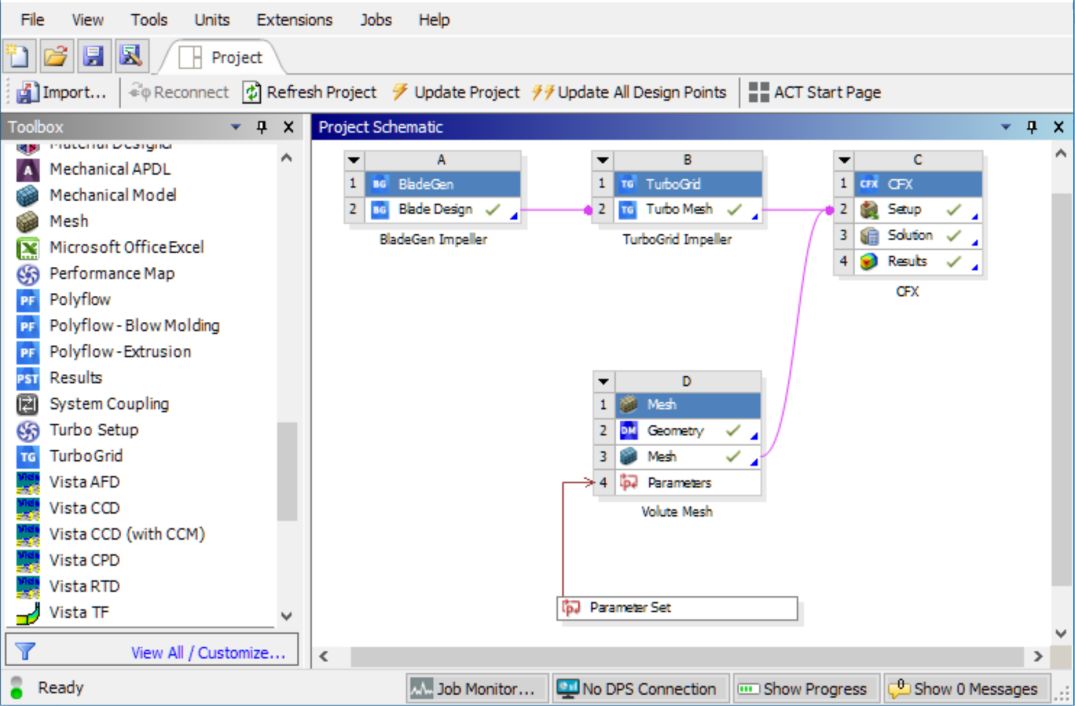Select the Project tab

221,58
